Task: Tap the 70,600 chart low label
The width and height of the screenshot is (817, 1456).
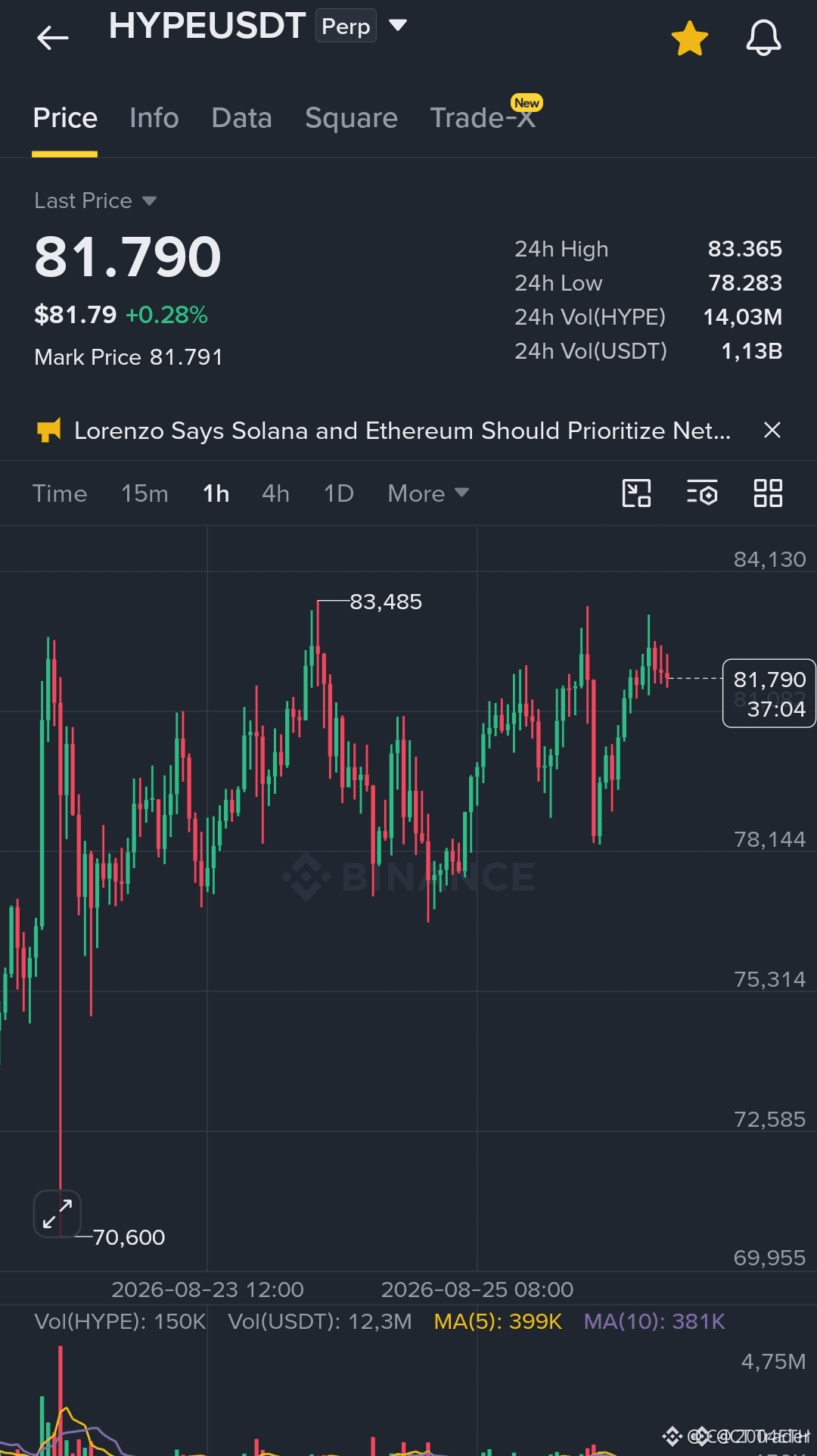Action: tap(129, 1237)
